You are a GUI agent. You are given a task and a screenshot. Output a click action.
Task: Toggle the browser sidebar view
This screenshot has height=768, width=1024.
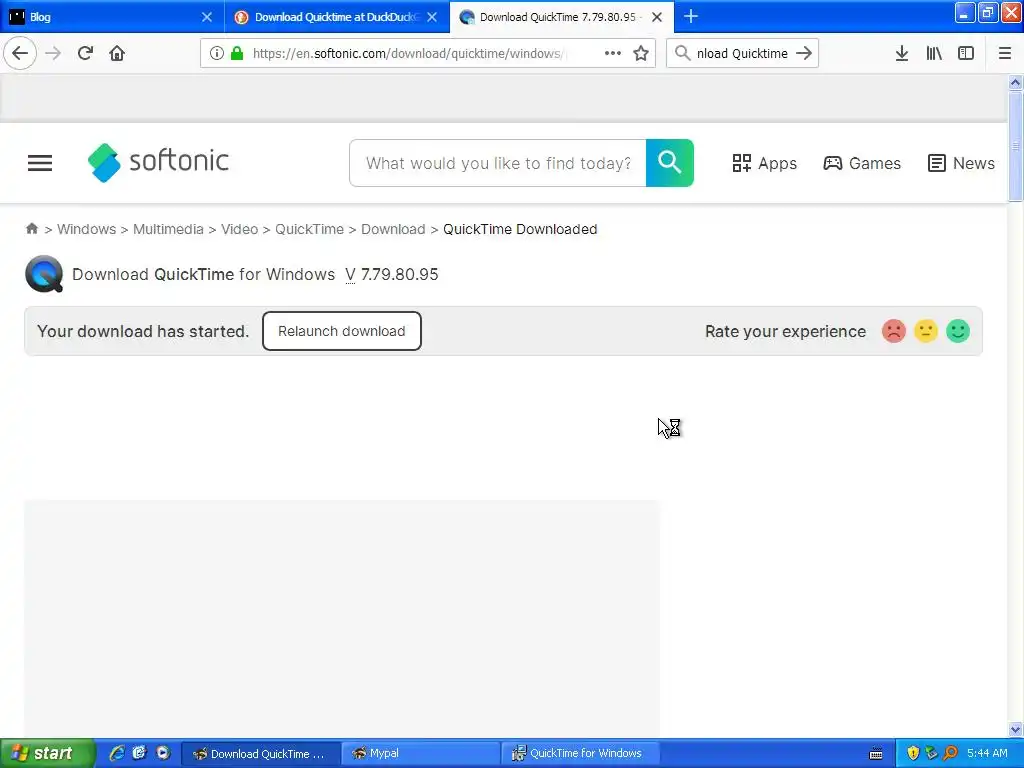(x=966, y=53)
